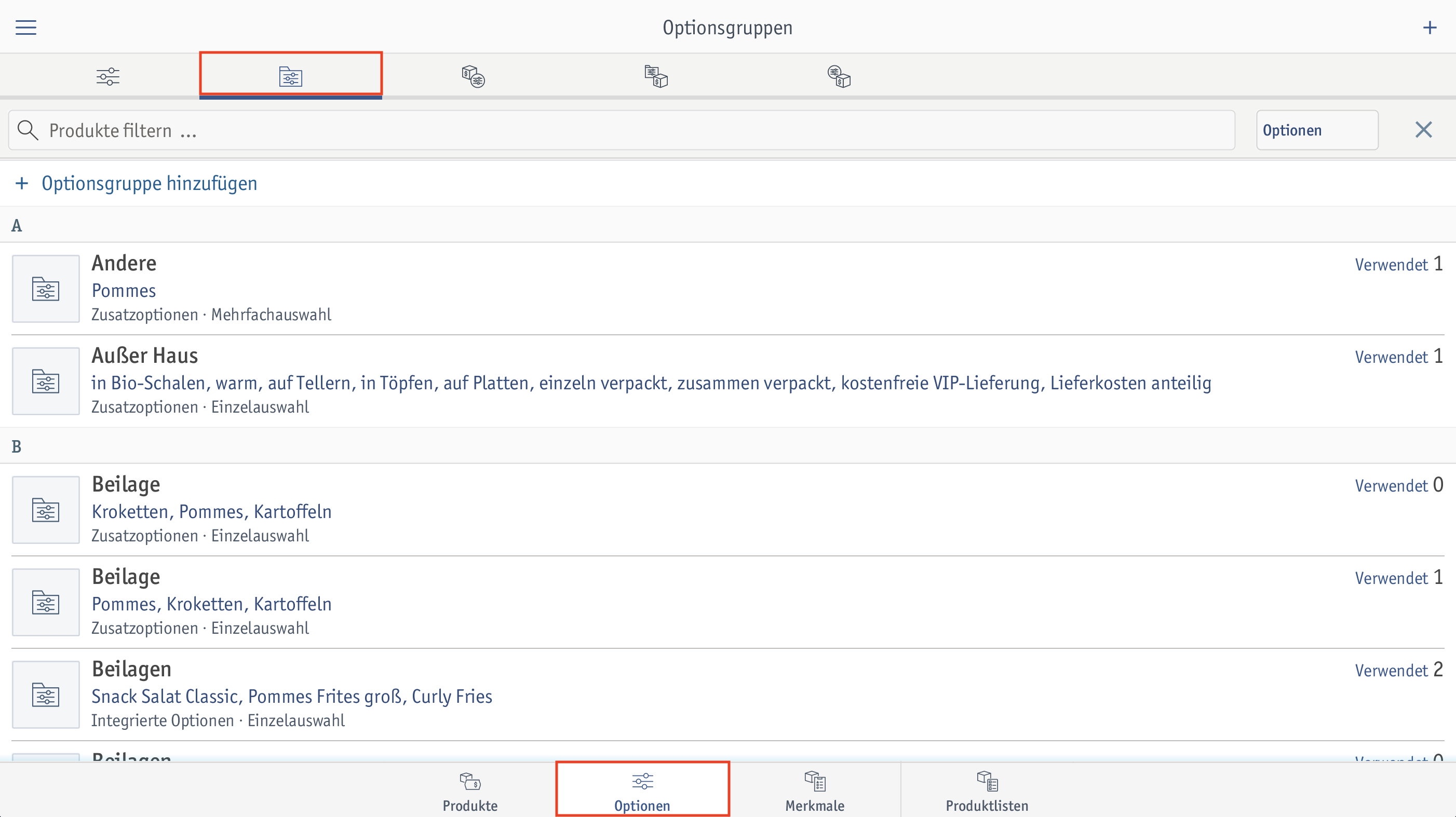Click the section header A
The image size is (1456, 817).
[x=17, y=225]
